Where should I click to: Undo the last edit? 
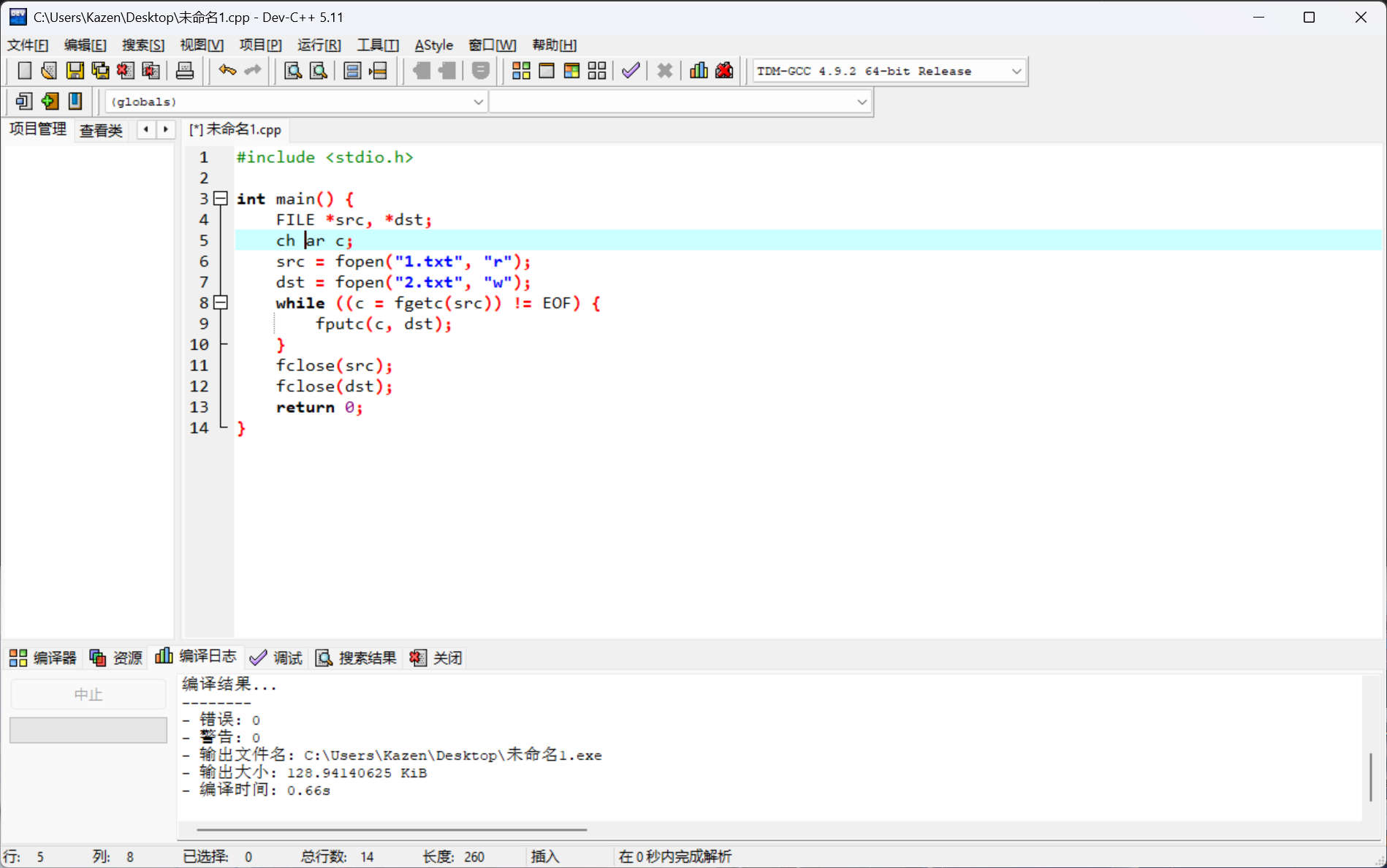tap(227, 70)
